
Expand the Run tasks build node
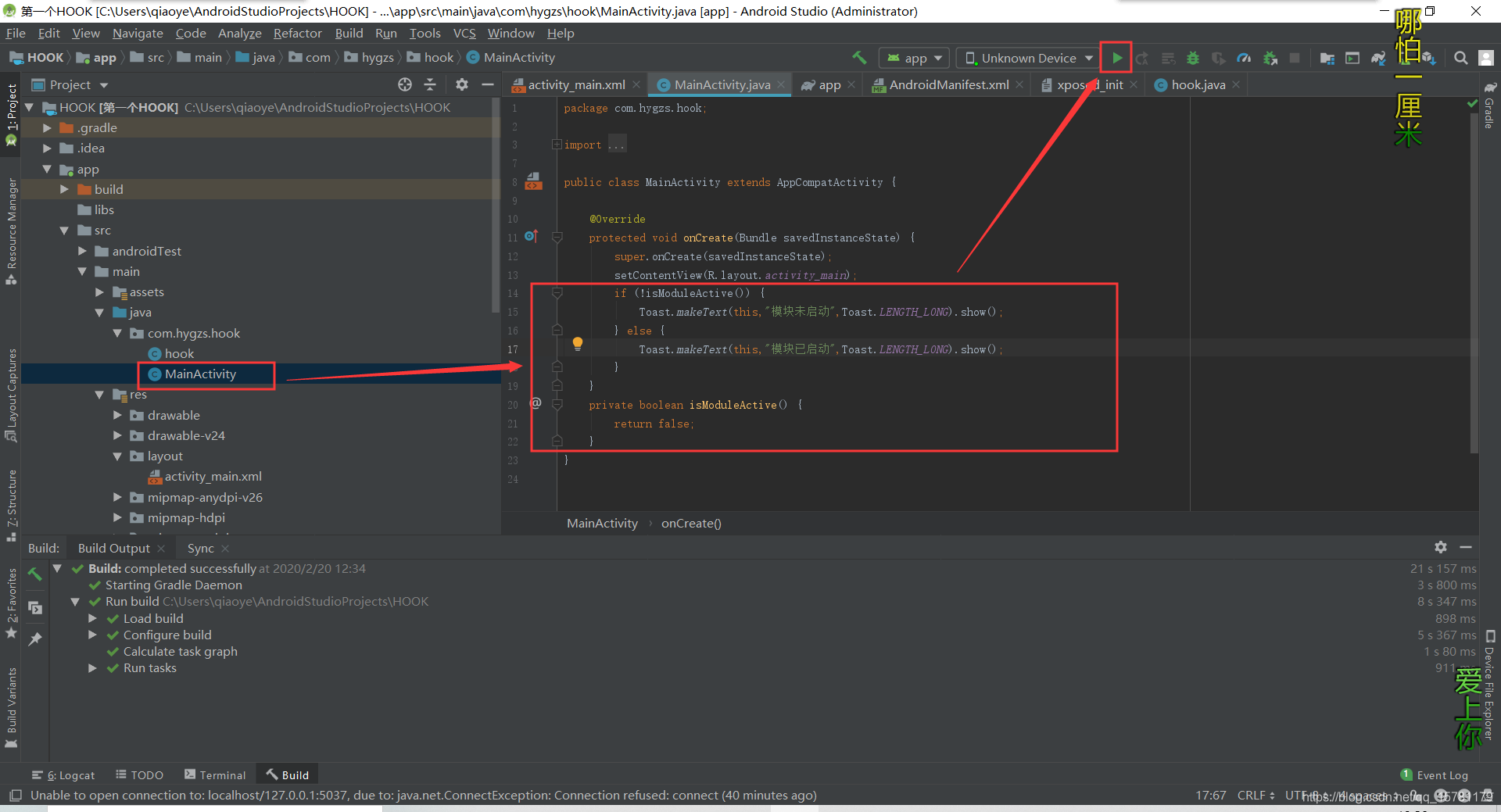[x=92, y=667]
